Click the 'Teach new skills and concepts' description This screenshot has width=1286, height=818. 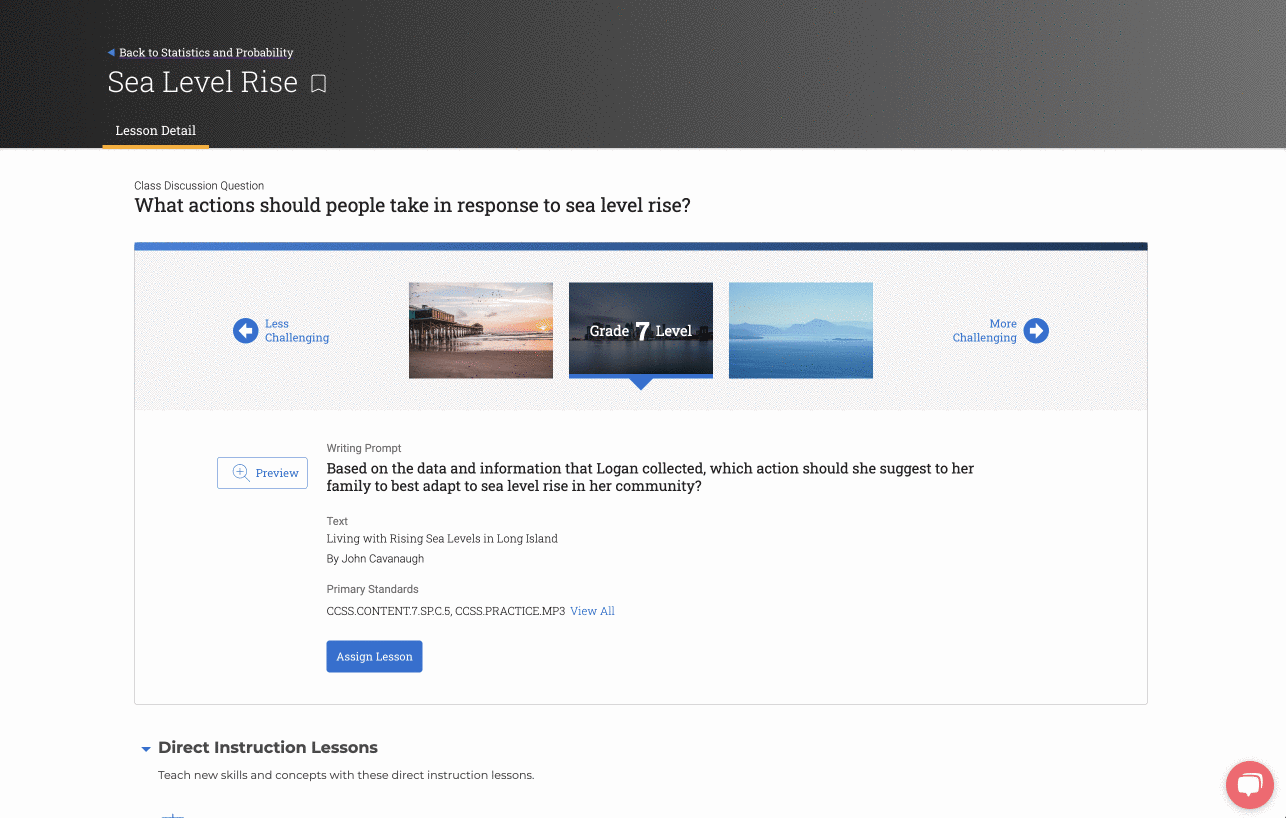click(346, 775)
